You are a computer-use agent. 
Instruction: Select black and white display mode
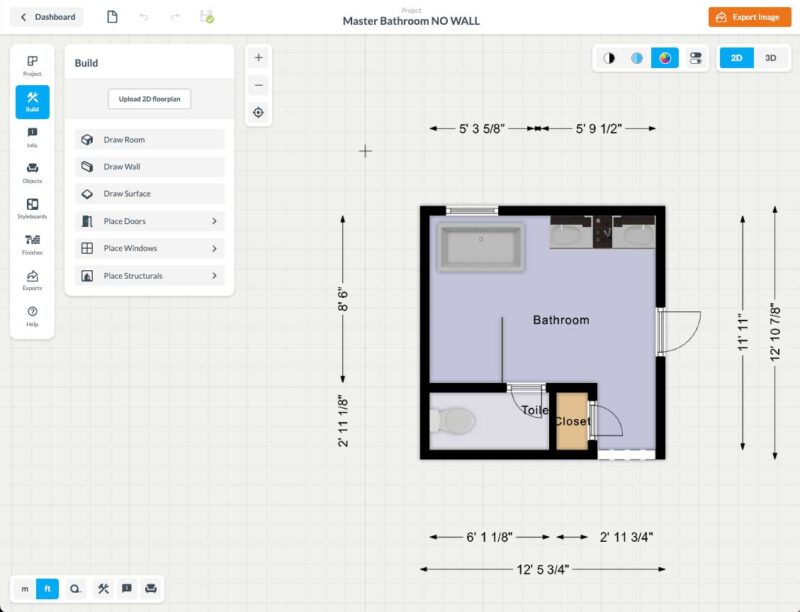[609, 58]
